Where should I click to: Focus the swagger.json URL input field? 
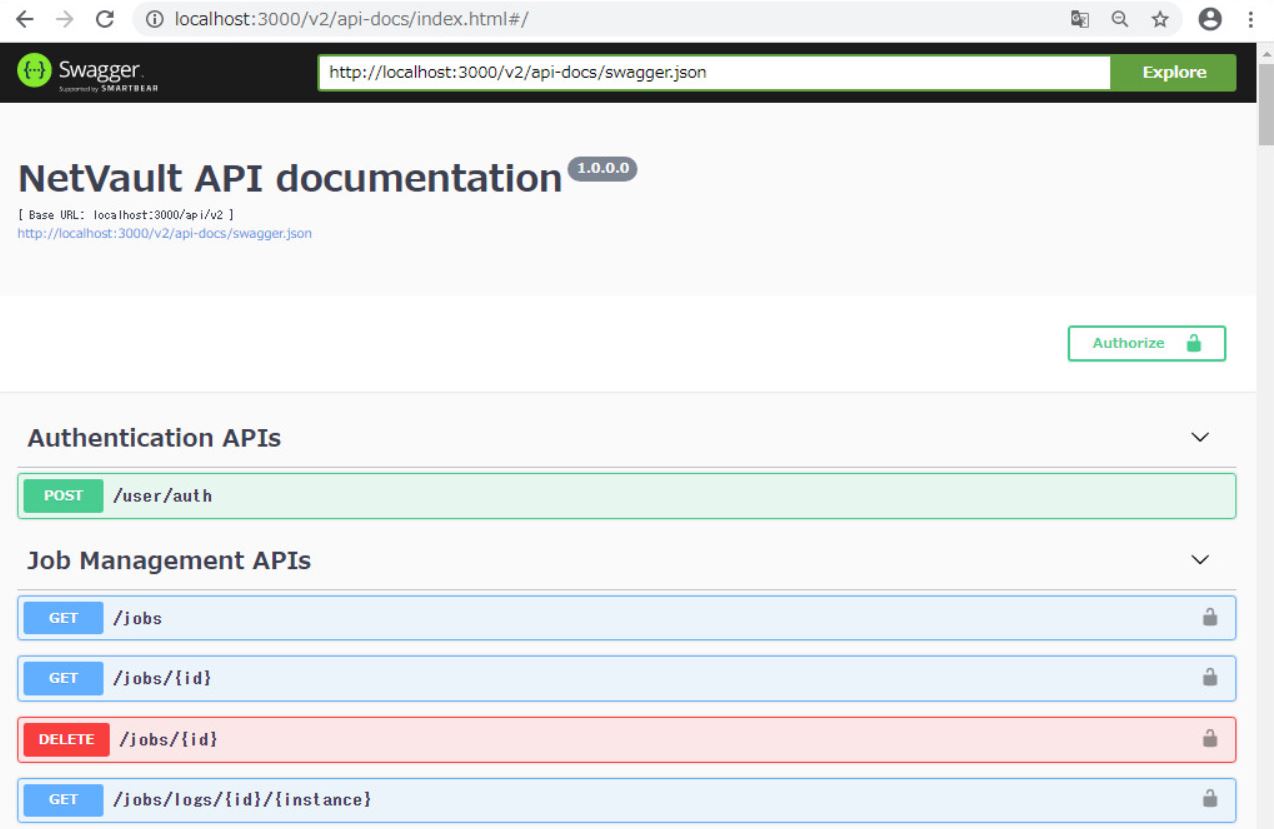[714, 72]
